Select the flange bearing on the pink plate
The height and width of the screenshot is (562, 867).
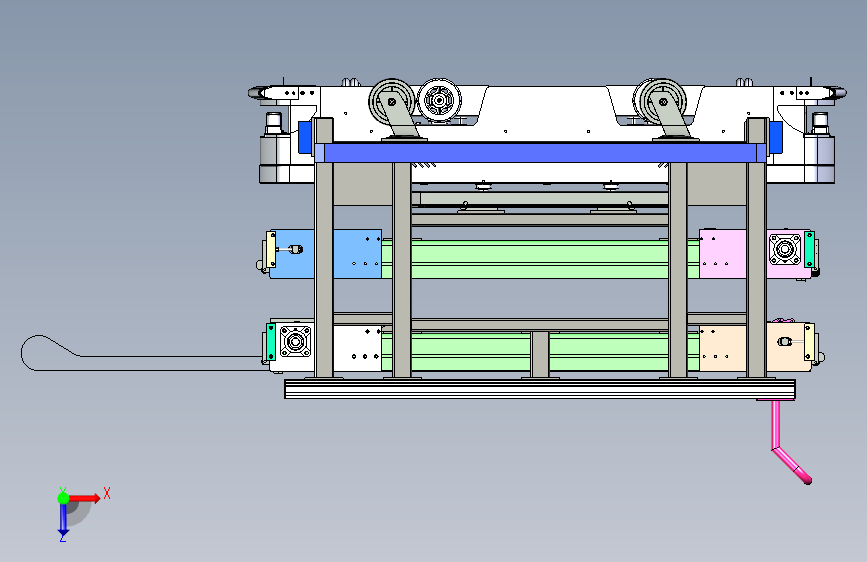tap(784, 249)
